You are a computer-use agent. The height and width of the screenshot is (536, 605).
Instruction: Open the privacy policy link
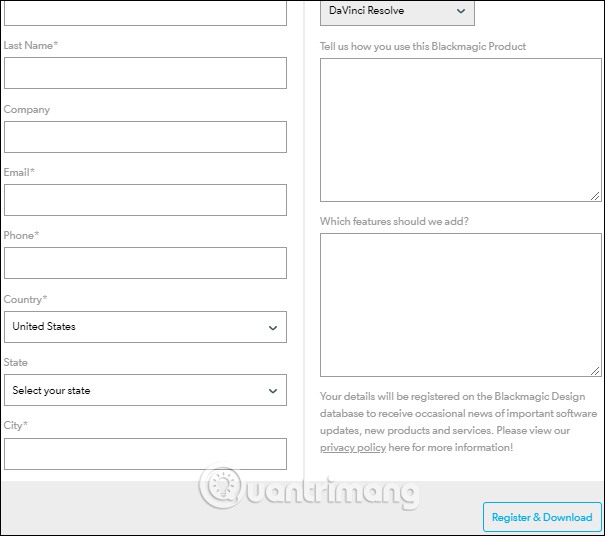coord(352,448)
